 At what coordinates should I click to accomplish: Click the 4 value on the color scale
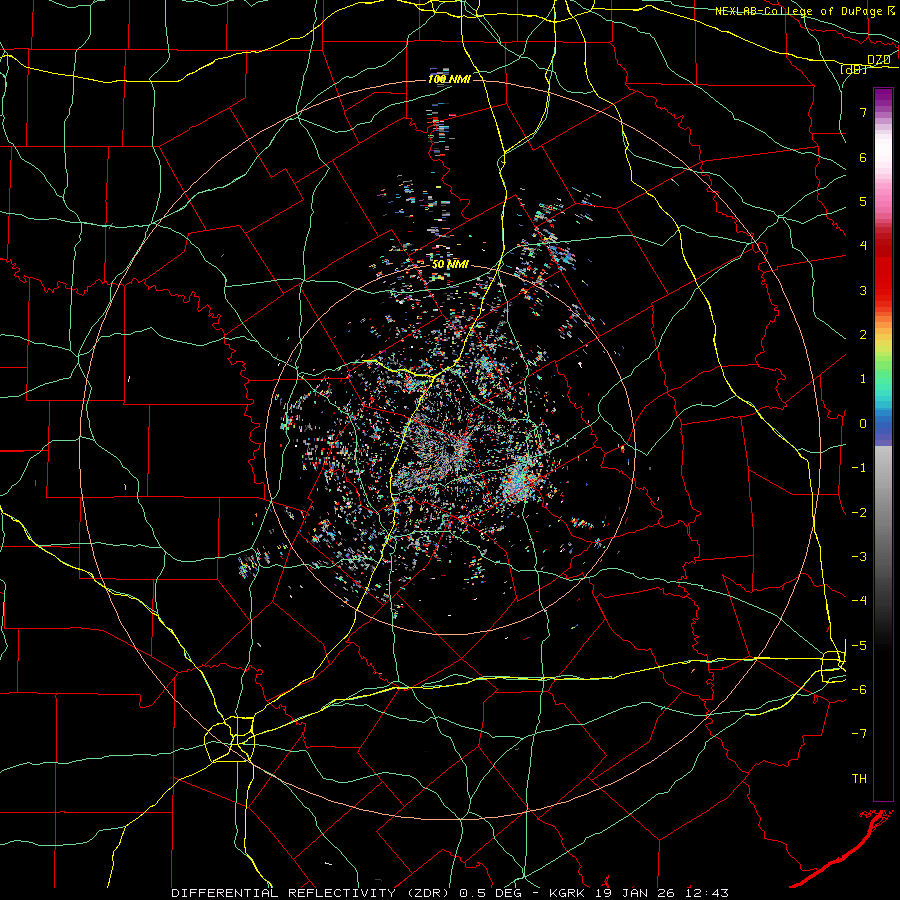pyautogui.click(x=863, y=246)
